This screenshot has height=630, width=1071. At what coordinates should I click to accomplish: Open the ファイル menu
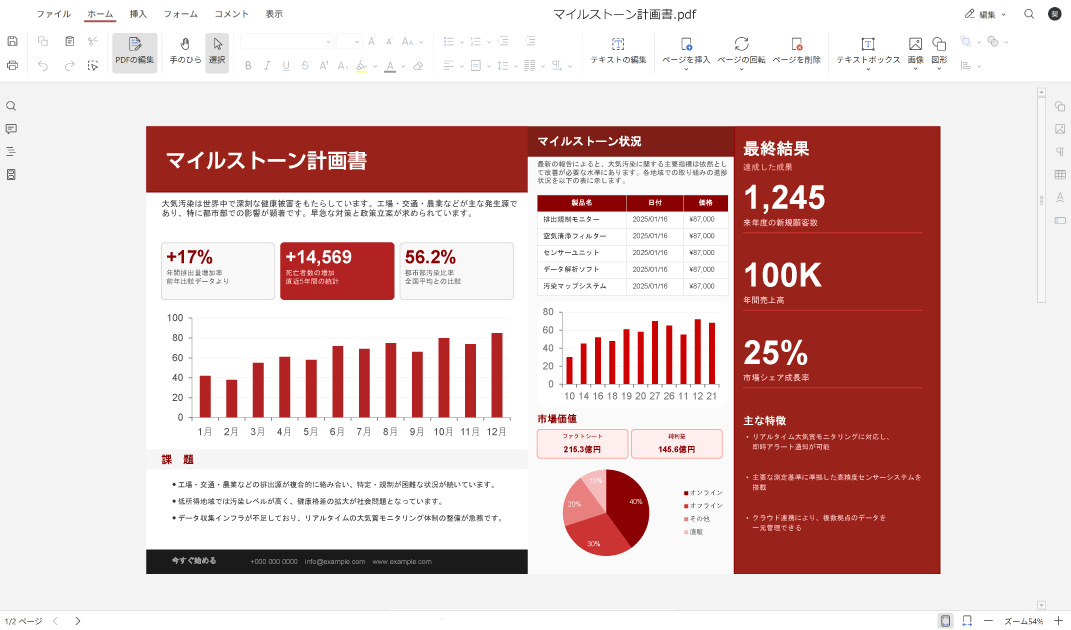pos(53,14)
